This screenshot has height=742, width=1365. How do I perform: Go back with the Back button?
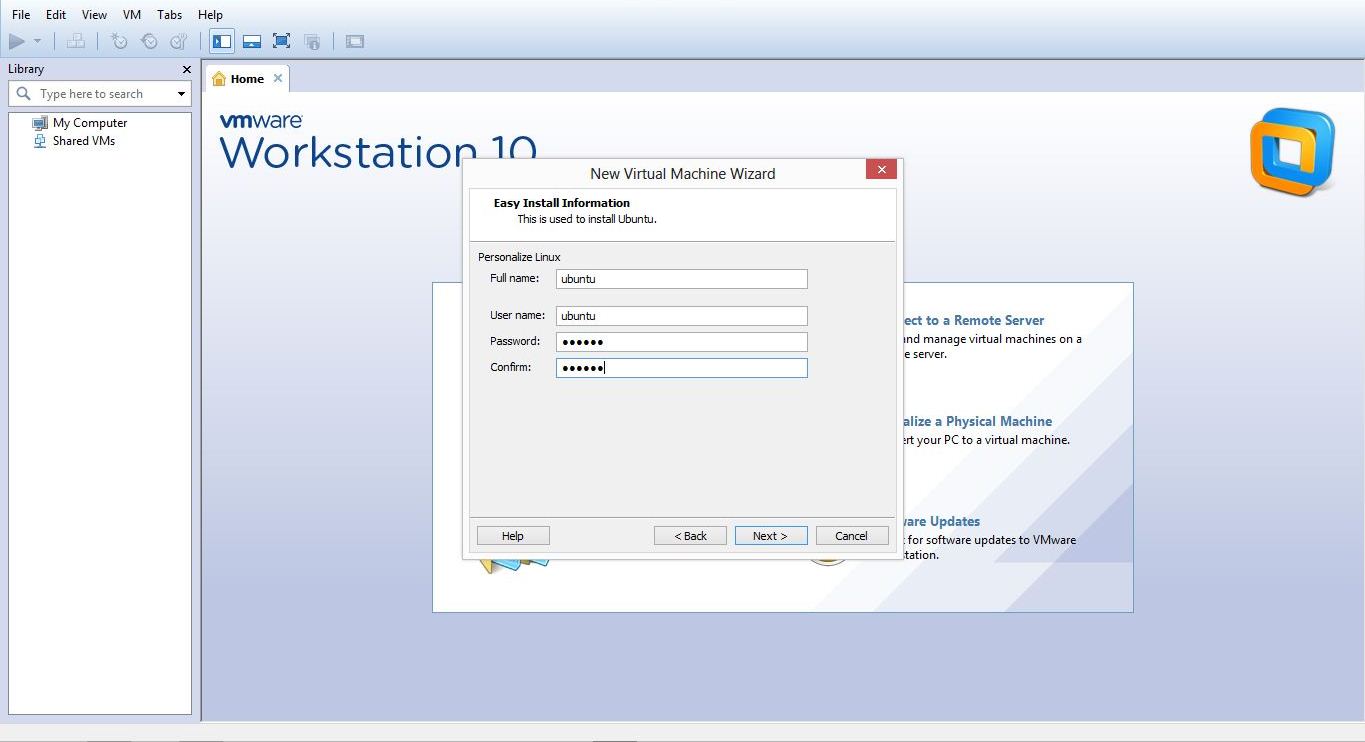click(690, 536)
